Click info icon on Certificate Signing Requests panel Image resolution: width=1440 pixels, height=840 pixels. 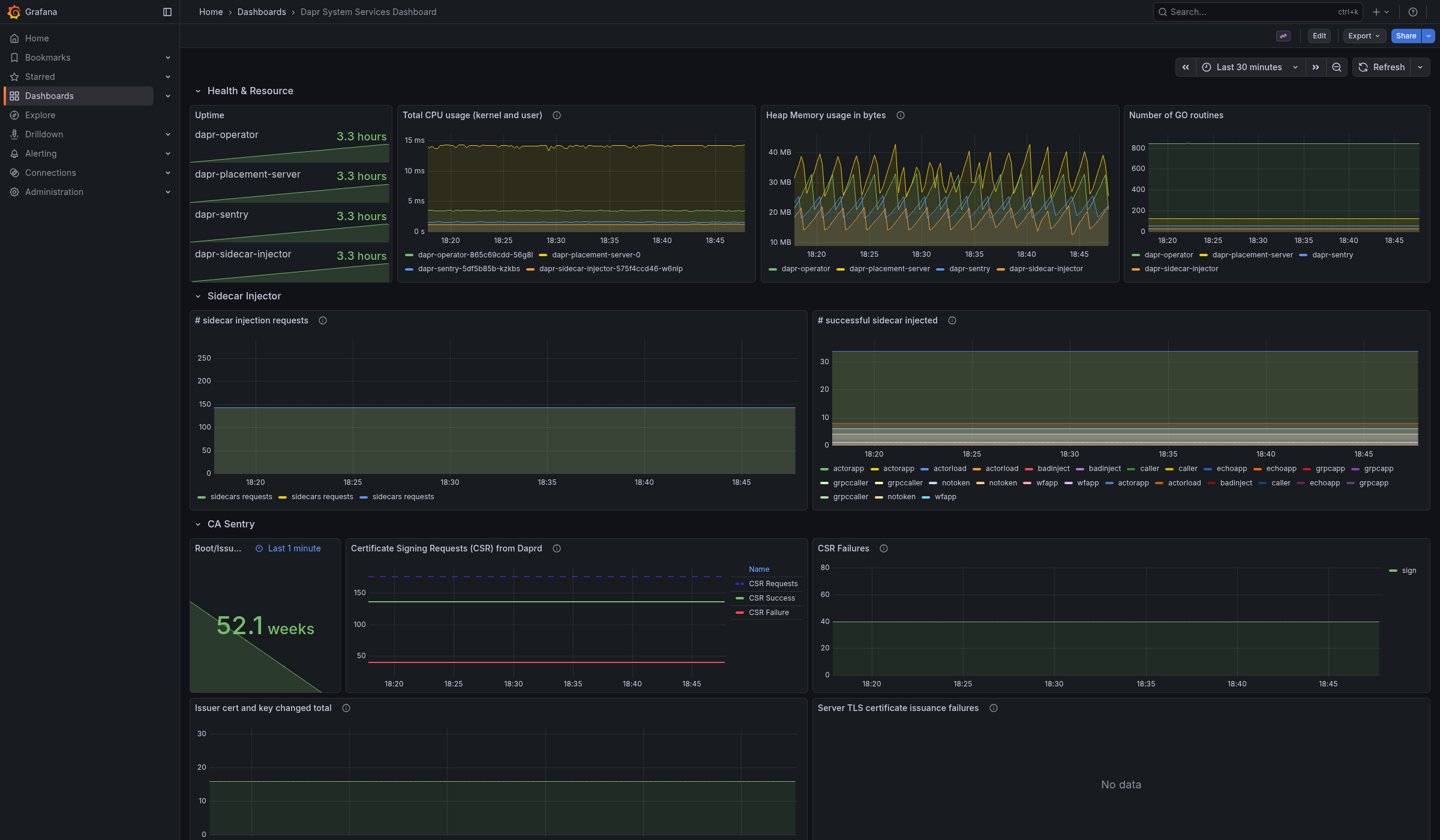point(557,548)
